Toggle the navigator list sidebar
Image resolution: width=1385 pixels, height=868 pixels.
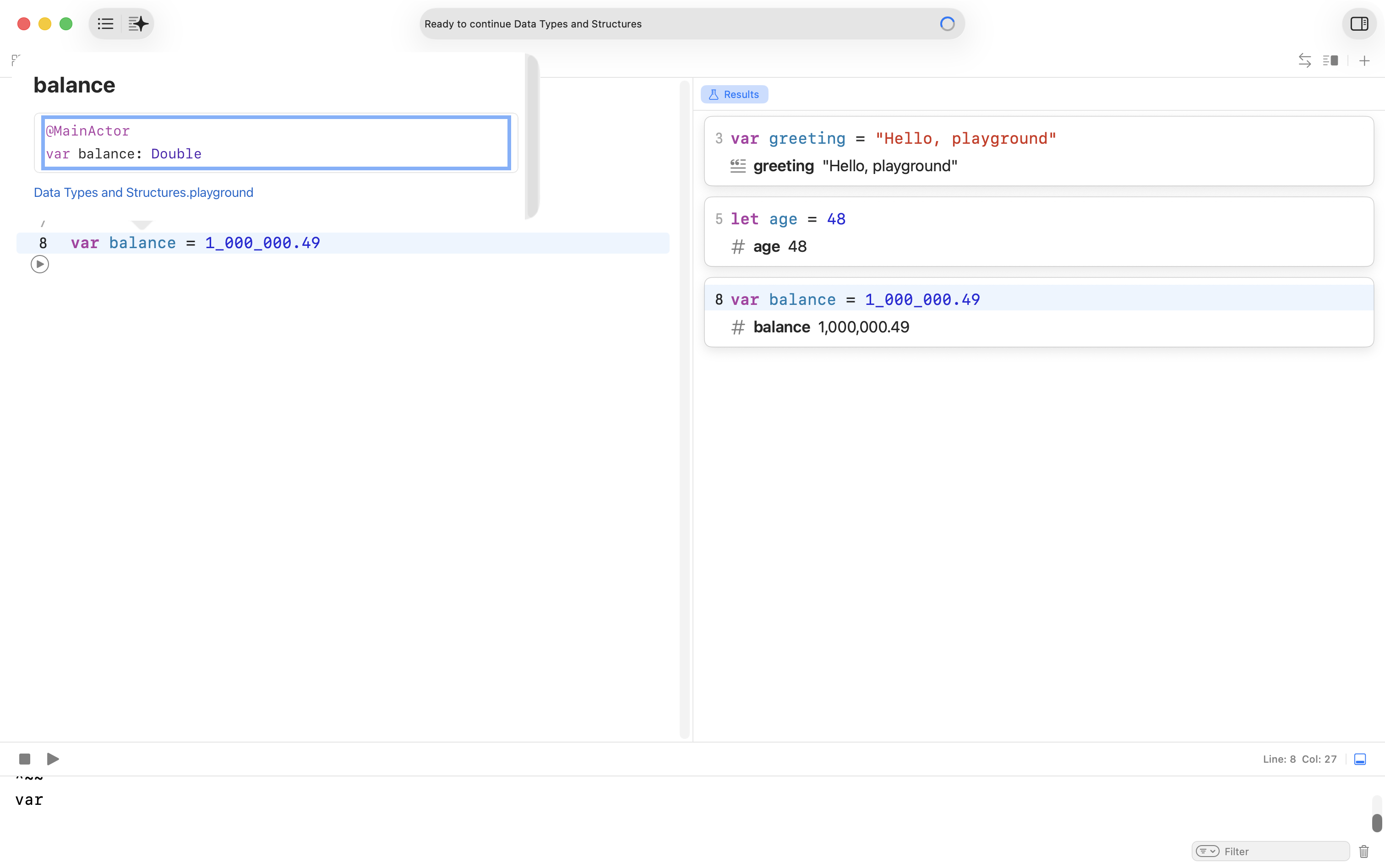(x=106, y=23)
